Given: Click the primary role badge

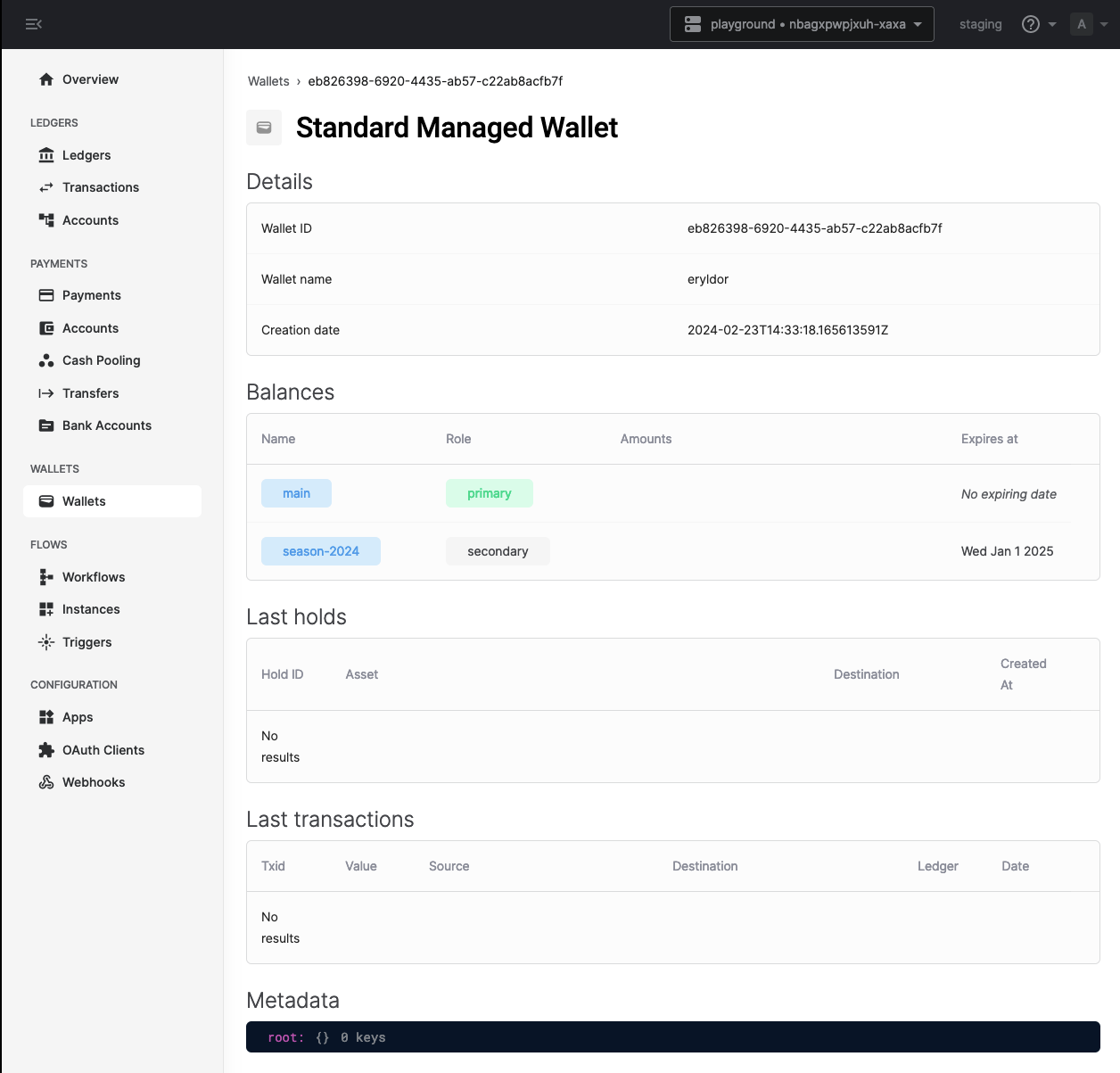Looking at the screenshot, I should [490, 493].
